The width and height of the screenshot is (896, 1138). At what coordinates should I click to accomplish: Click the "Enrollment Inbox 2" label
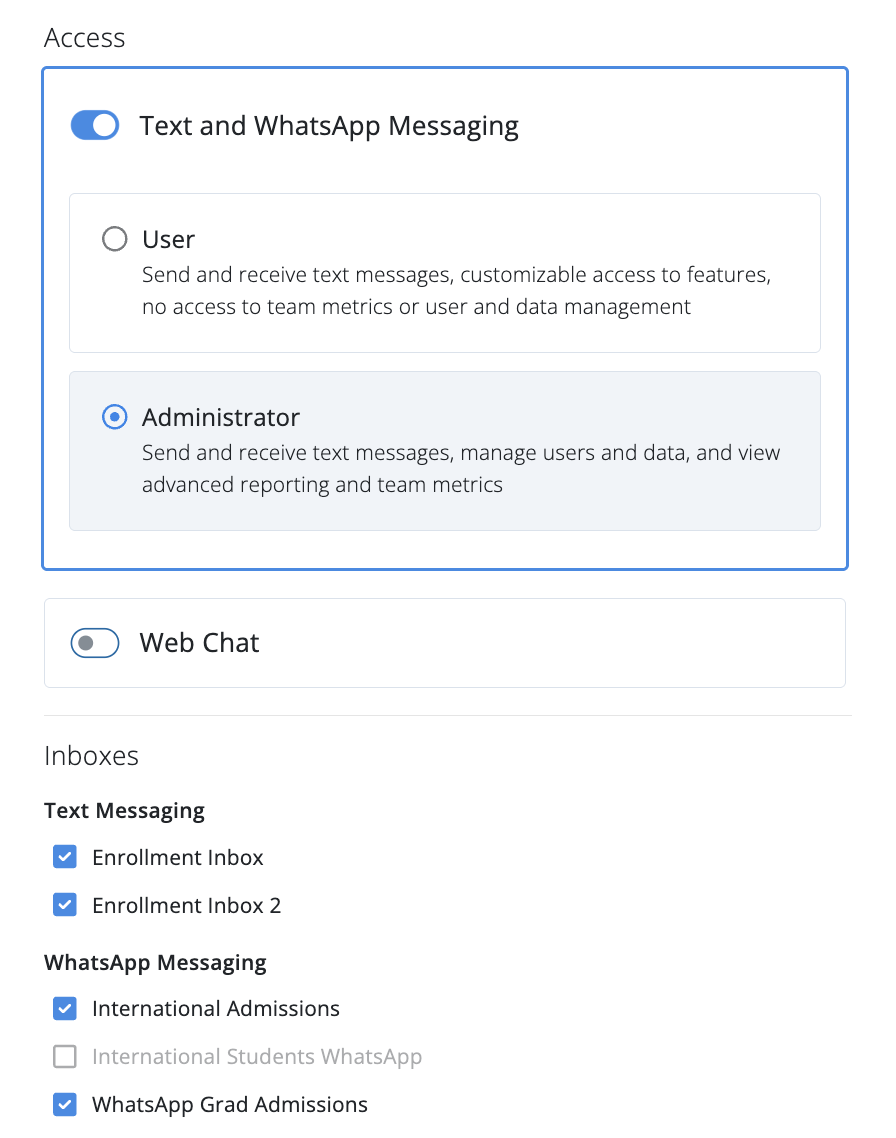click(x=186, y=905)
